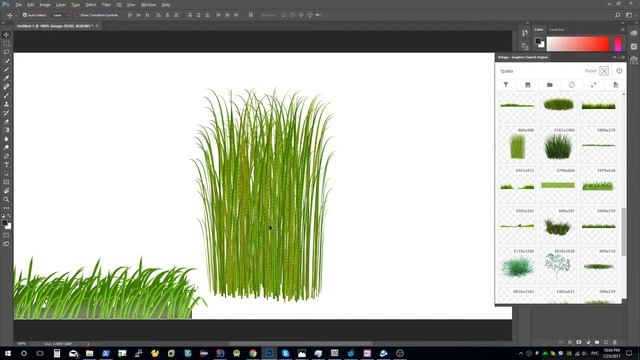
Task: Click the Auto-Align Layers icon
Action: tap(251, 15)
